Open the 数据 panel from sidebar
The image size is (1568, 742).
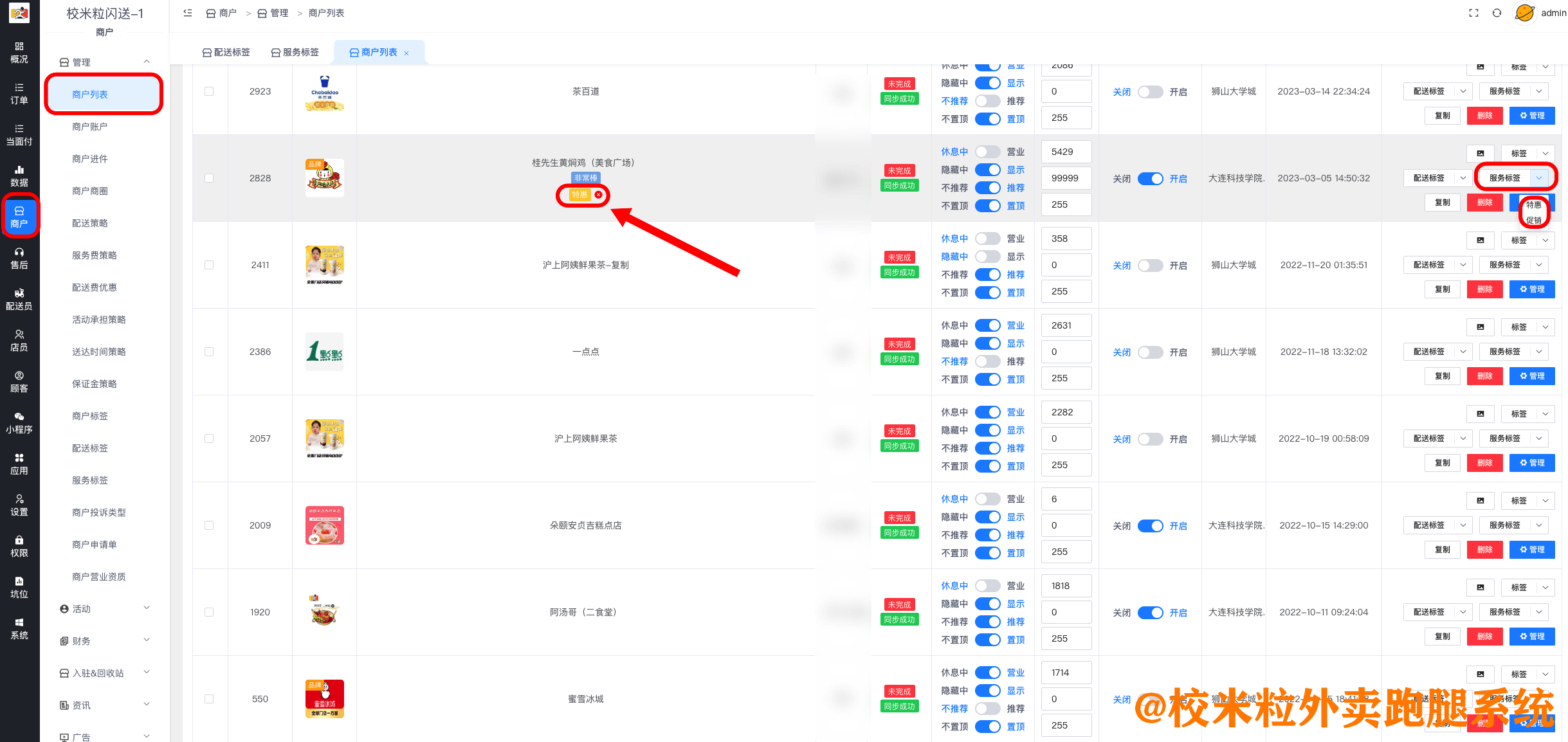[19, 176]
